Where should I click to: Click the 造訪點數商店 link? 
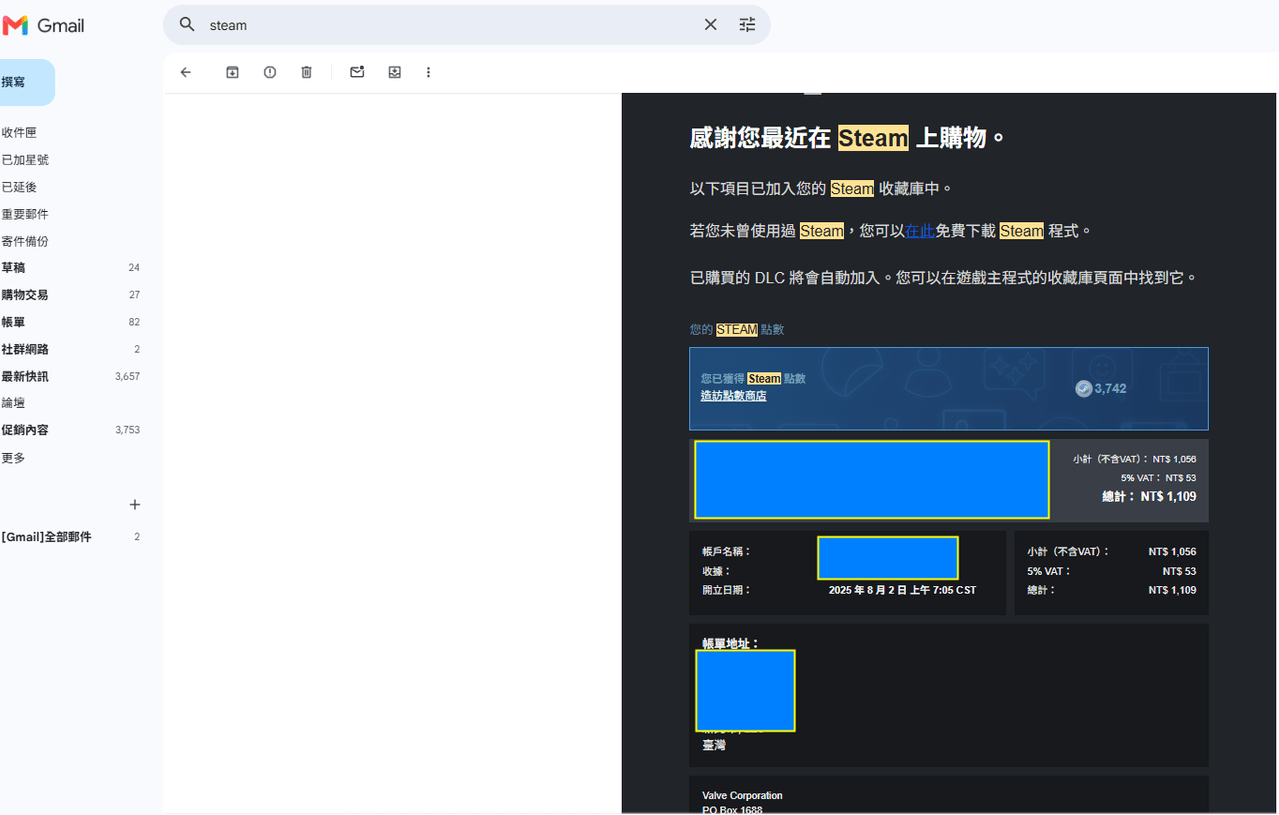[734, 396]
